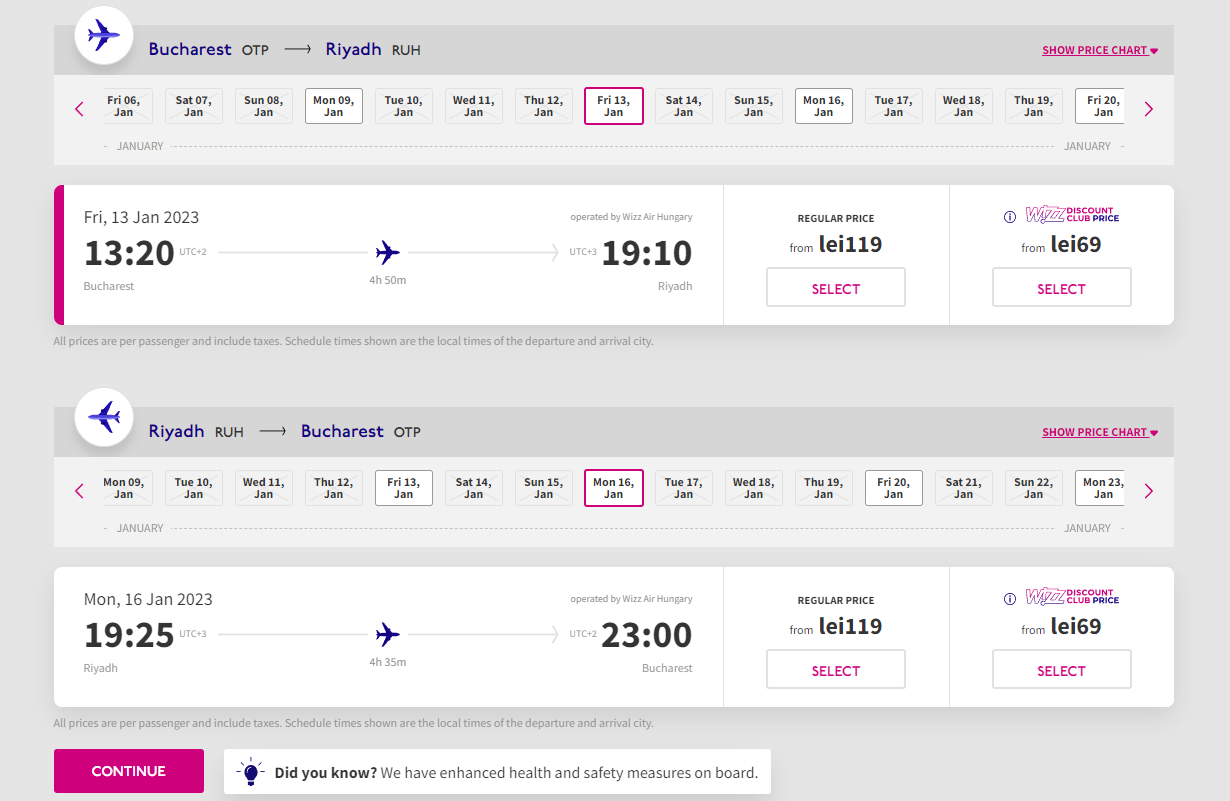Select outbound Wizz Discount Club price lei69
This screenshot has height=801, width=1230.
(x=1062, y=287)
